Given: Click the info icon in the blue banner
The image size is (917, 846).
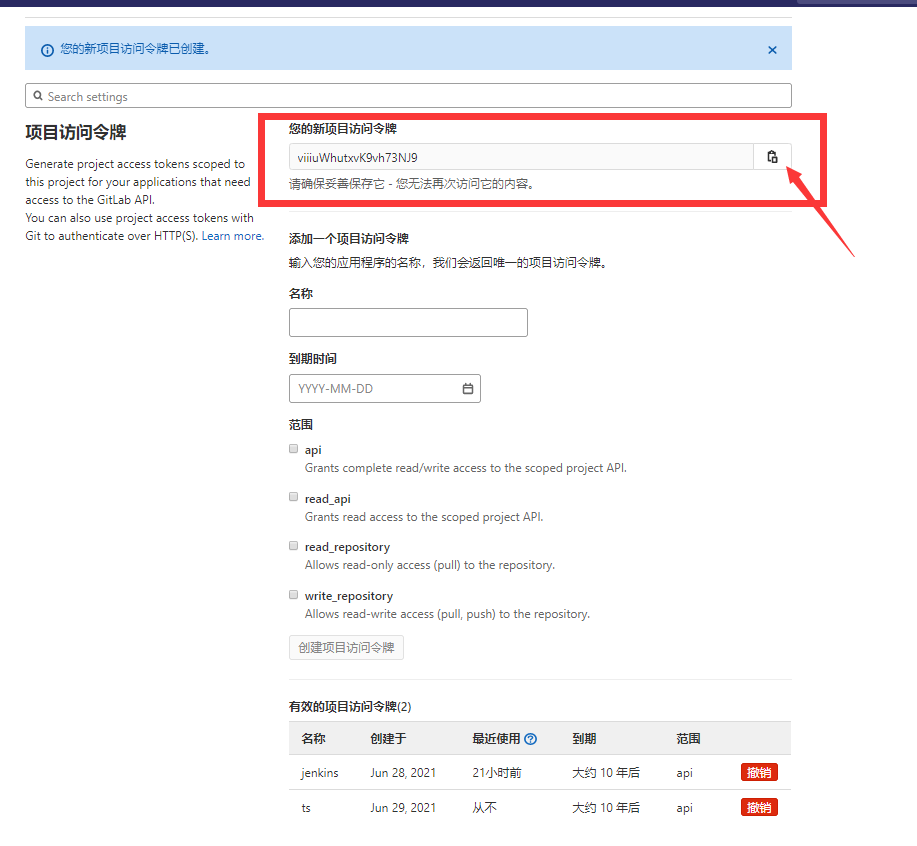Looking at the screenshot, I should pyautogui.click(x=47, y=49).
